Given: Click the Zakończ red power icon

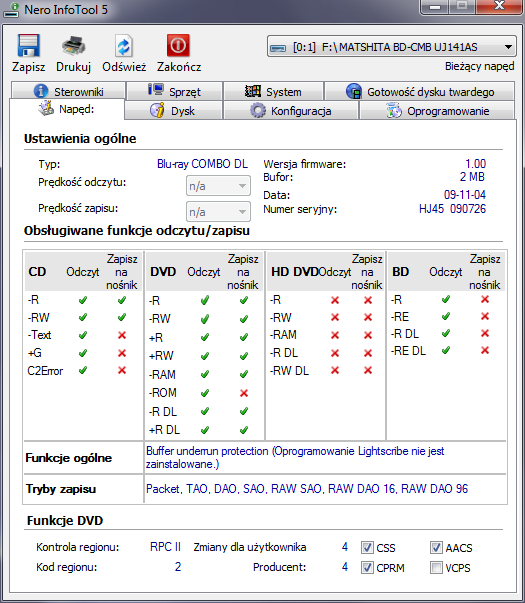Looking at the screenshot, I should (x=178, y=45).
